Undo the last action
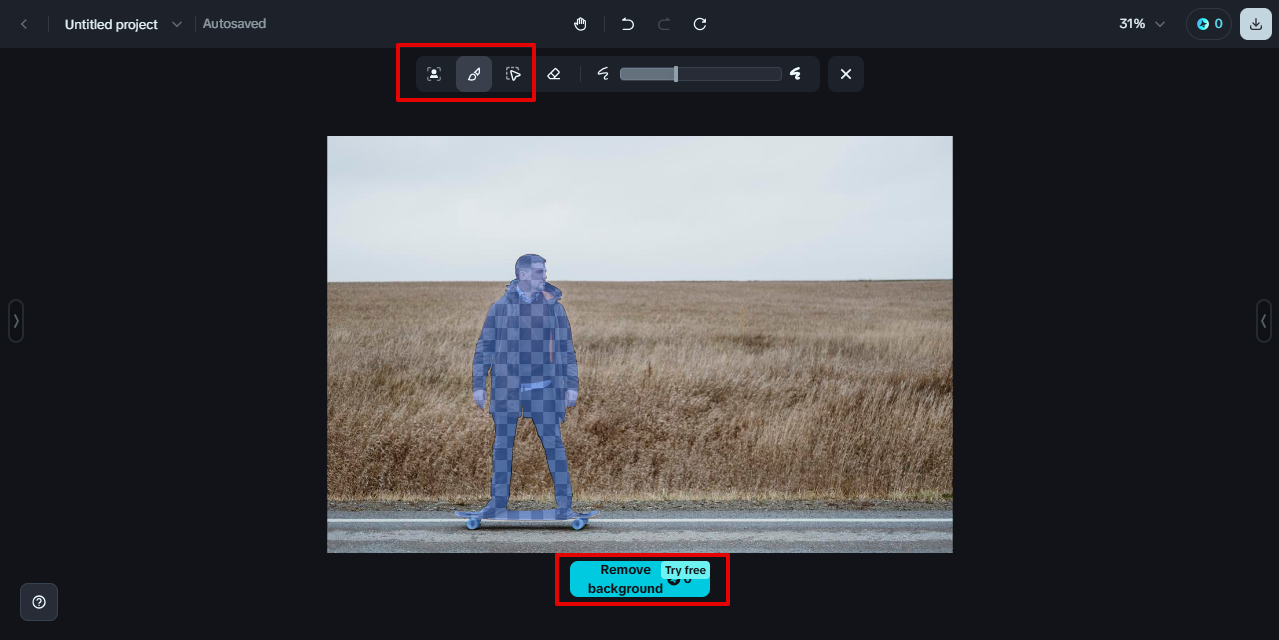 point(627,24)
